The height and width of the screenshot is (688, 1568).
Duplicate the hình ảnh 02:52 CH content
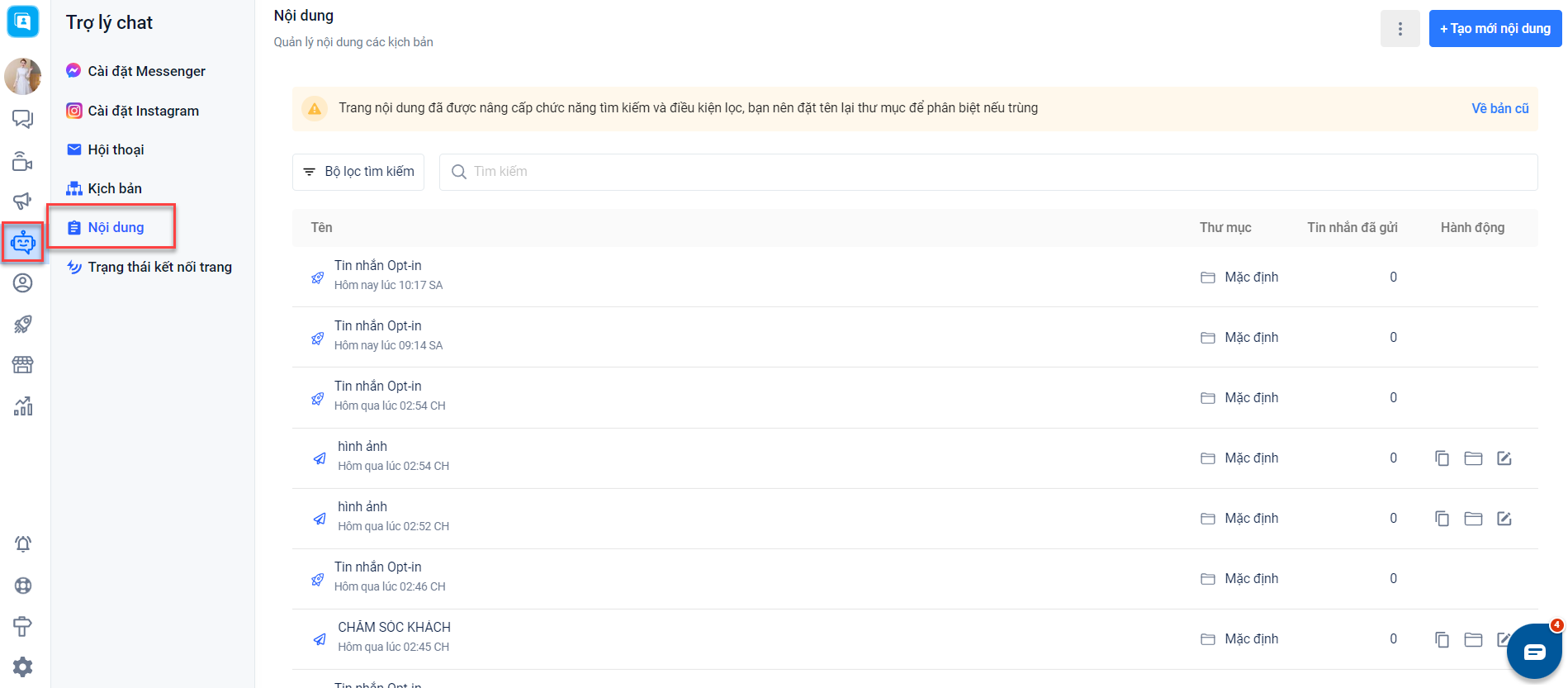pos(1442,519)
